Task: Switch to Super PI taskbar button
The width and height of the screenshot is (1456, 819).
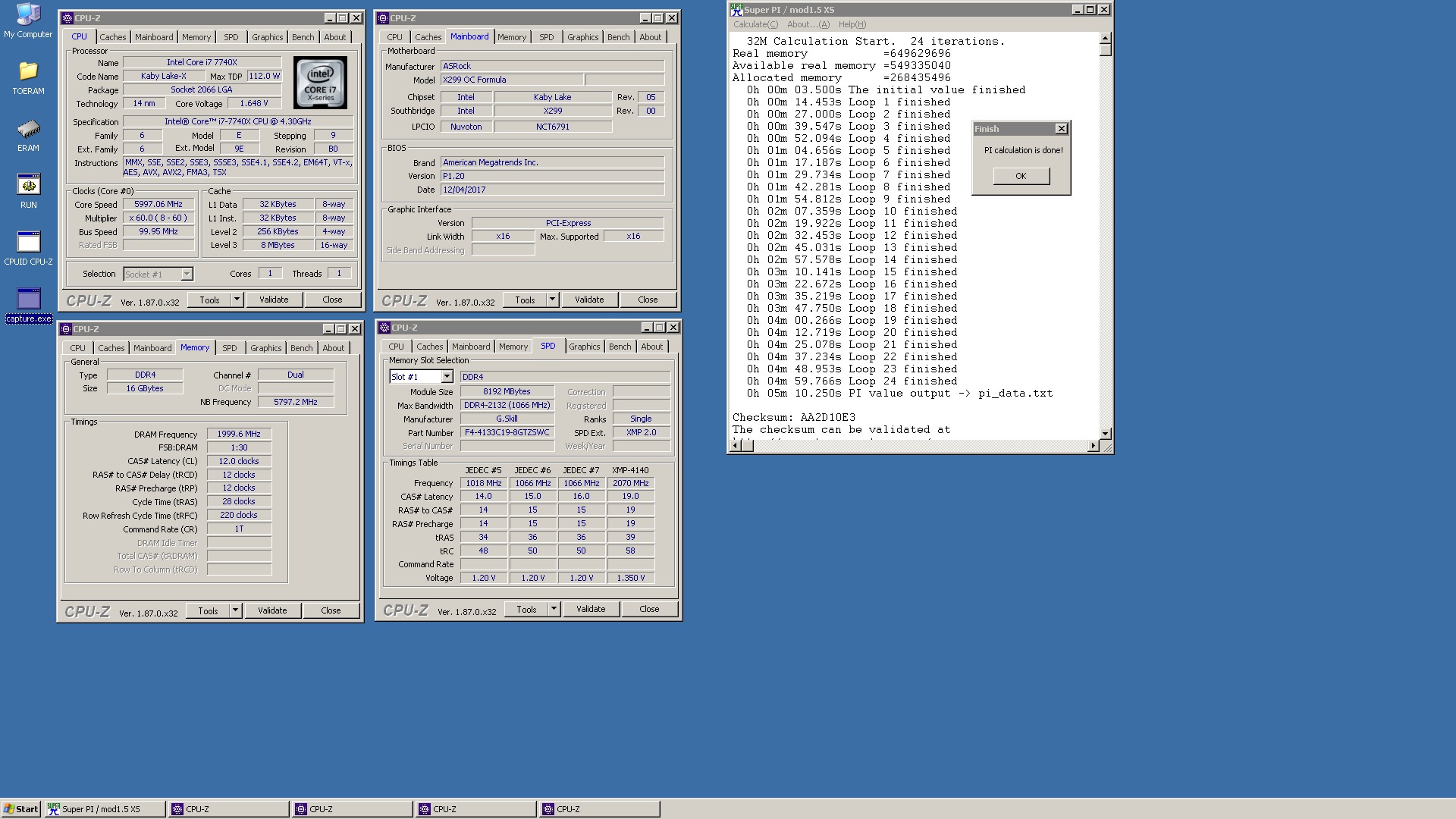Action: [x=105, y=809]
